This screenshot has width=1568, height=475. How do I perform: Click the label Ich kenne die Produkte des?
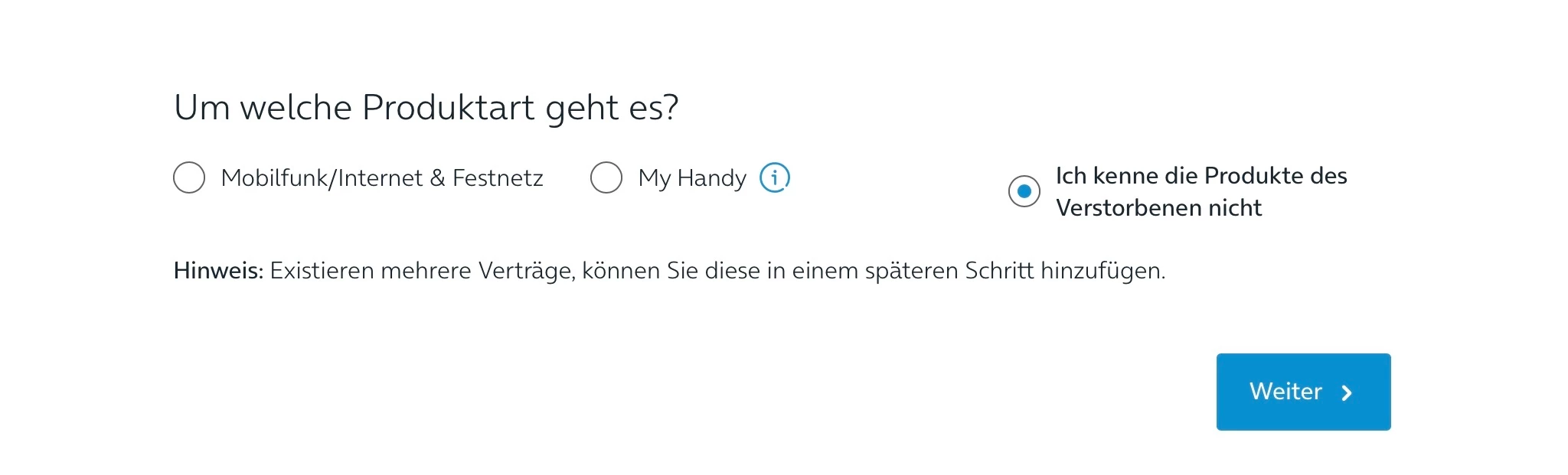click(x=1200, y=176)
